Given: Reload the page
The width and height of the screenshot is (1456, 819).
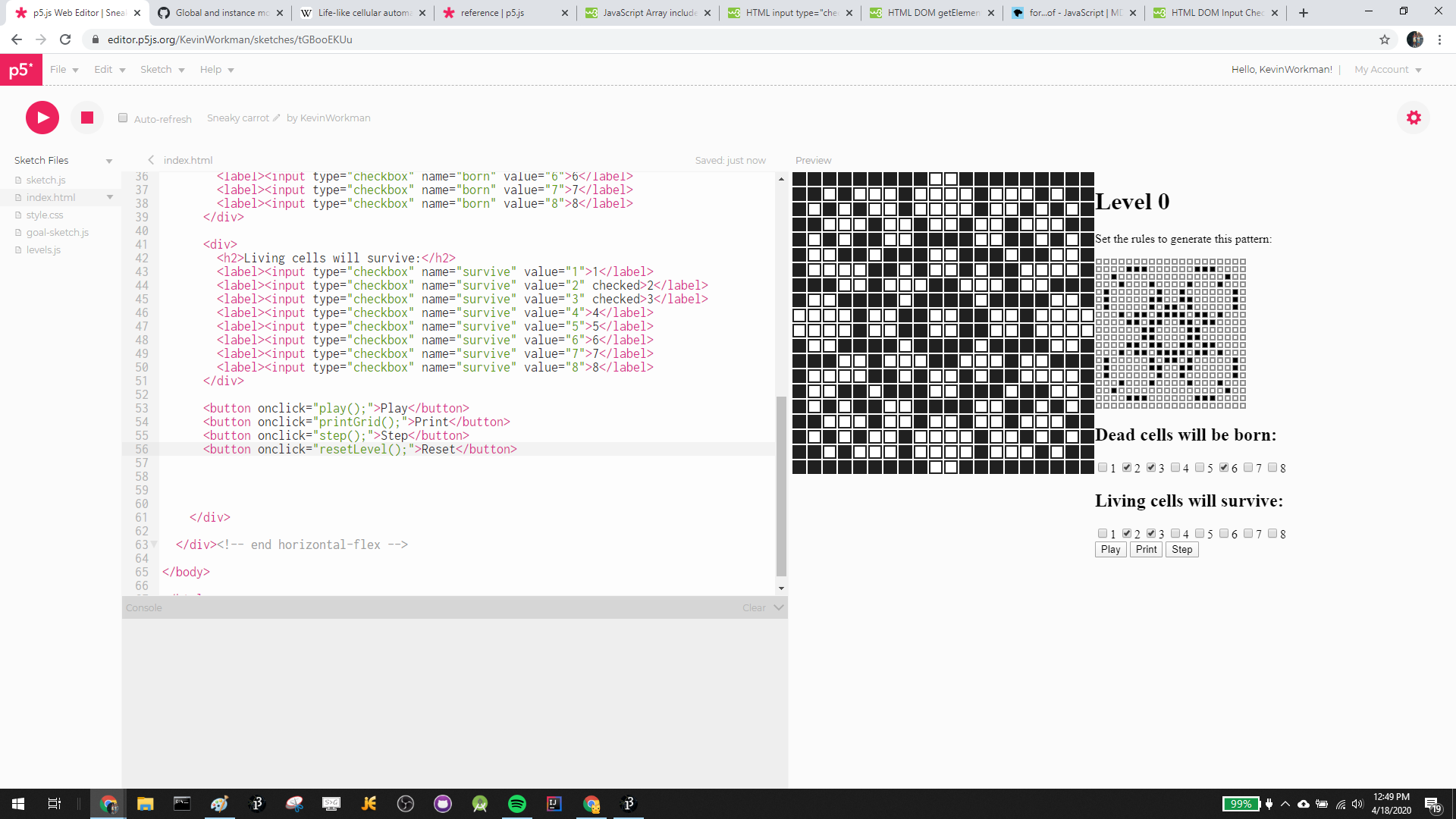Looking at the screenshot, I should tap(65, 39).
